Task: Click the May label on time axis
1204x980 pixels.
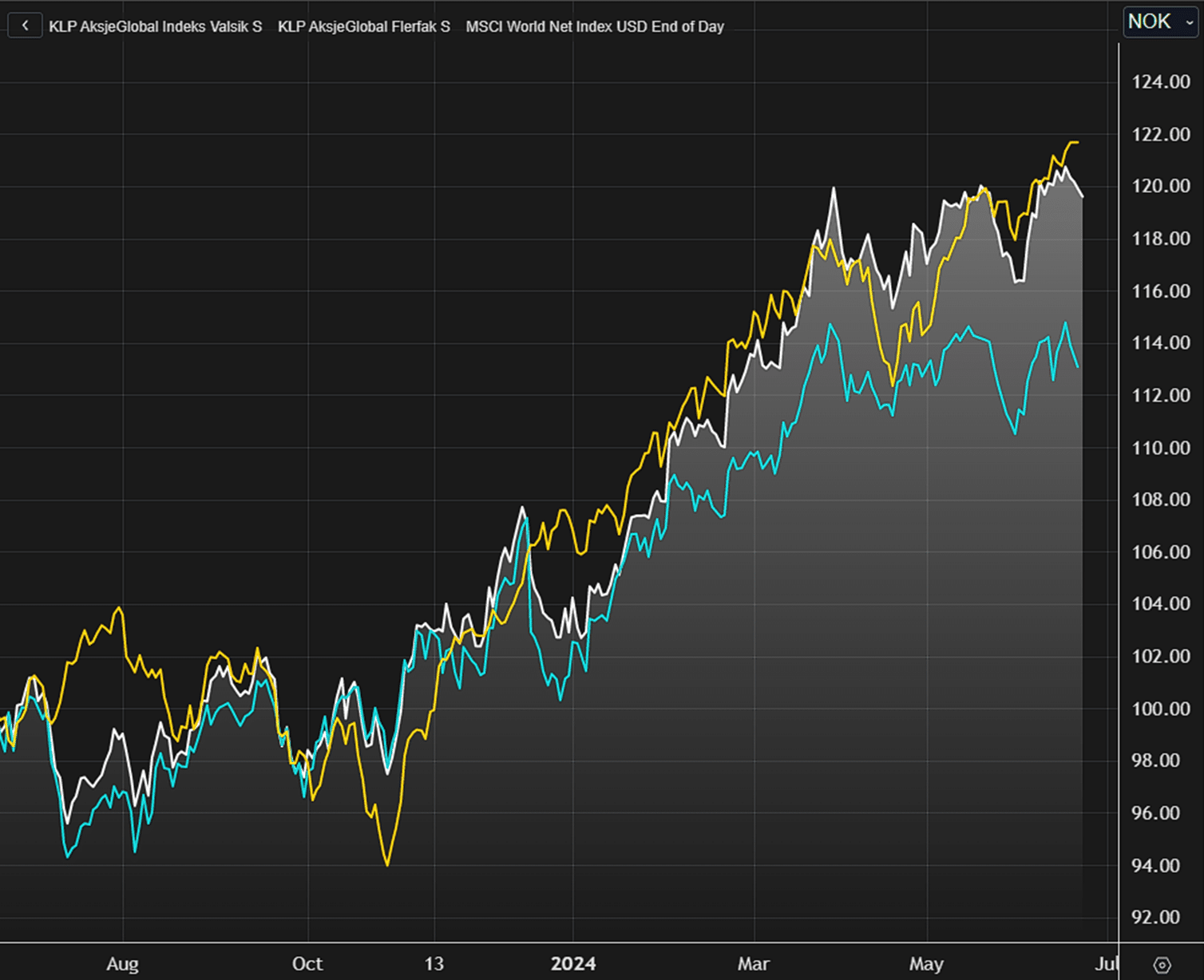Action: [926, 964]
